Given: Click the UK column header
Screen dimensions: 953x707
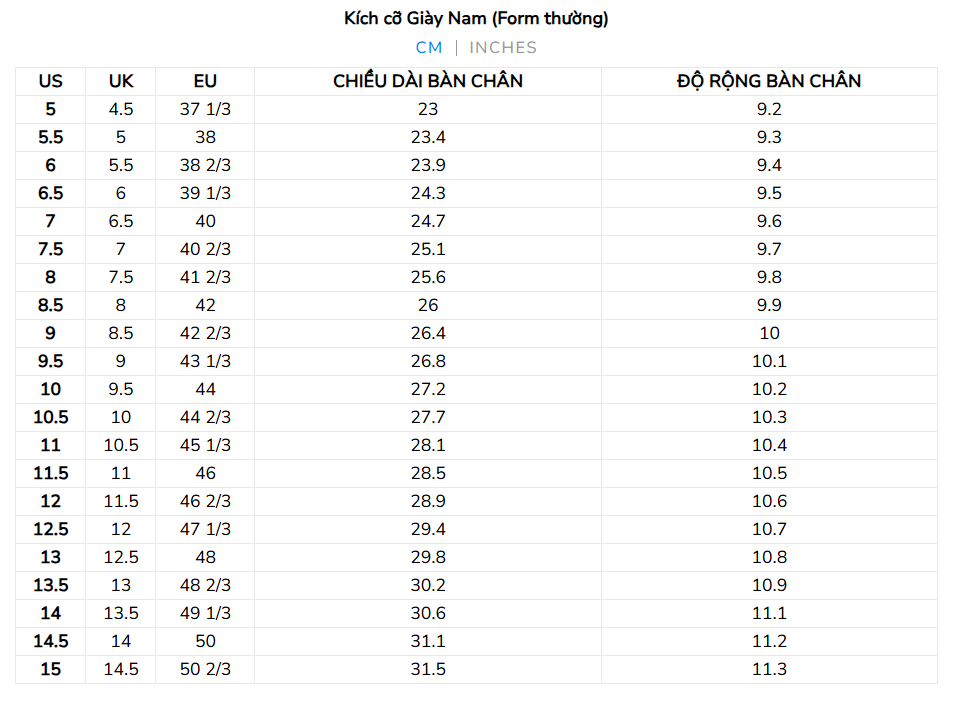Looking at the screenshot, I should tap(121, 81).
